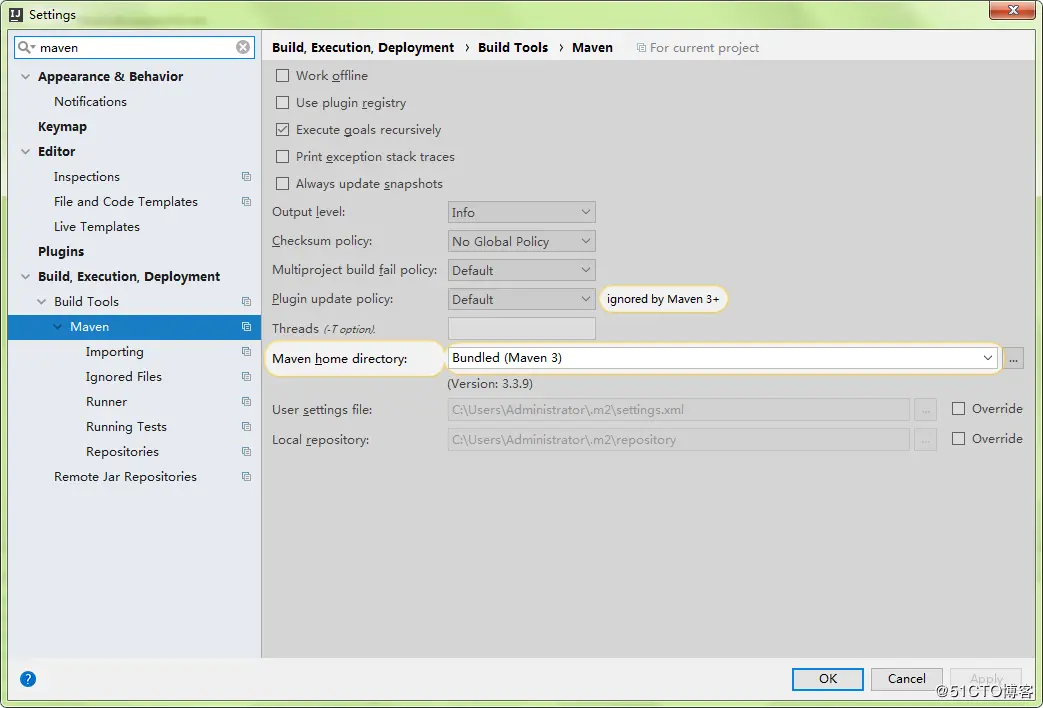Click project icon beside Runner
This screenshot has height=708, width=1043.
247,402
